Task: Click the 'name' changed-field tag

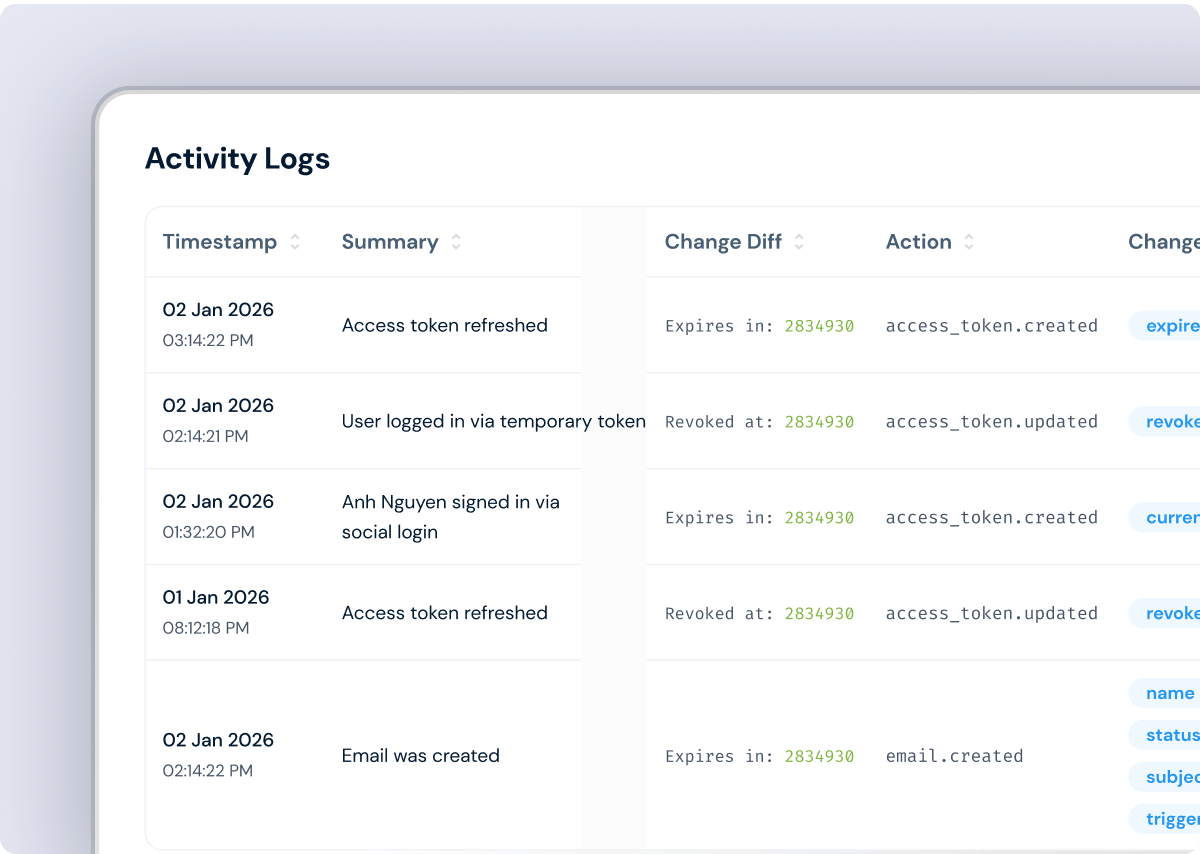Action: [1166, 693]
